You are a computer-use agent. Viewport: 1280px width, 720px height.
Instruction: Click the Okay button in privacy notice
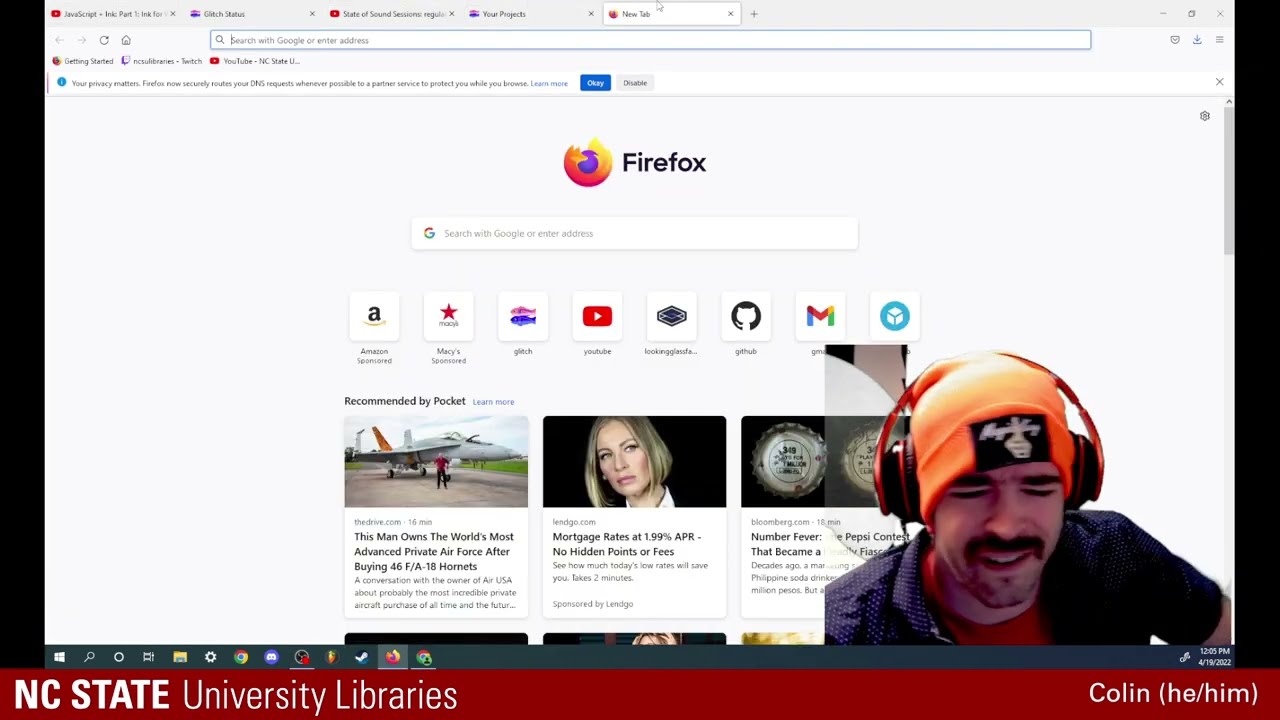pos(595,83)
